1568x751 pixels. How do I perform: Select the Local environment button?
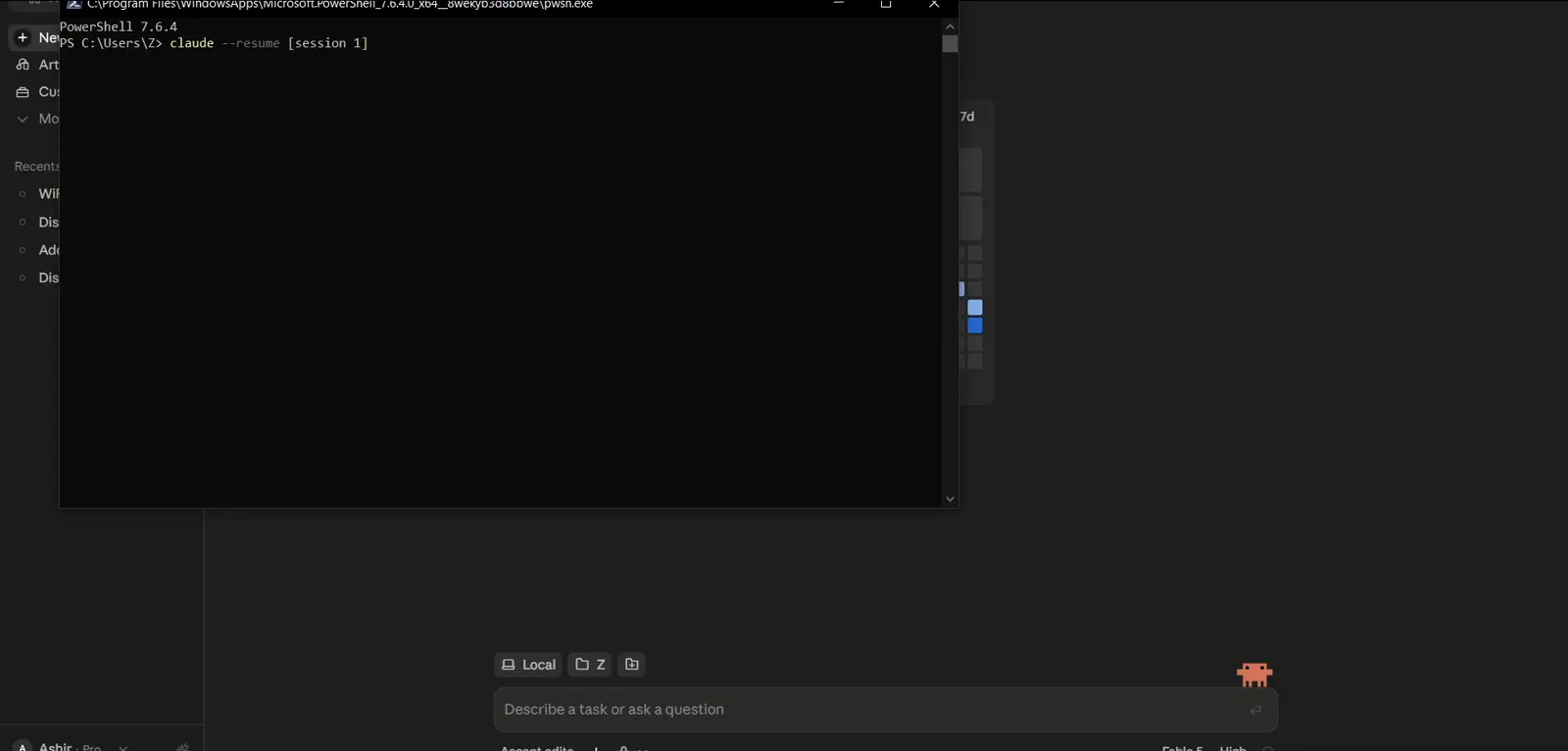point(528,665)
